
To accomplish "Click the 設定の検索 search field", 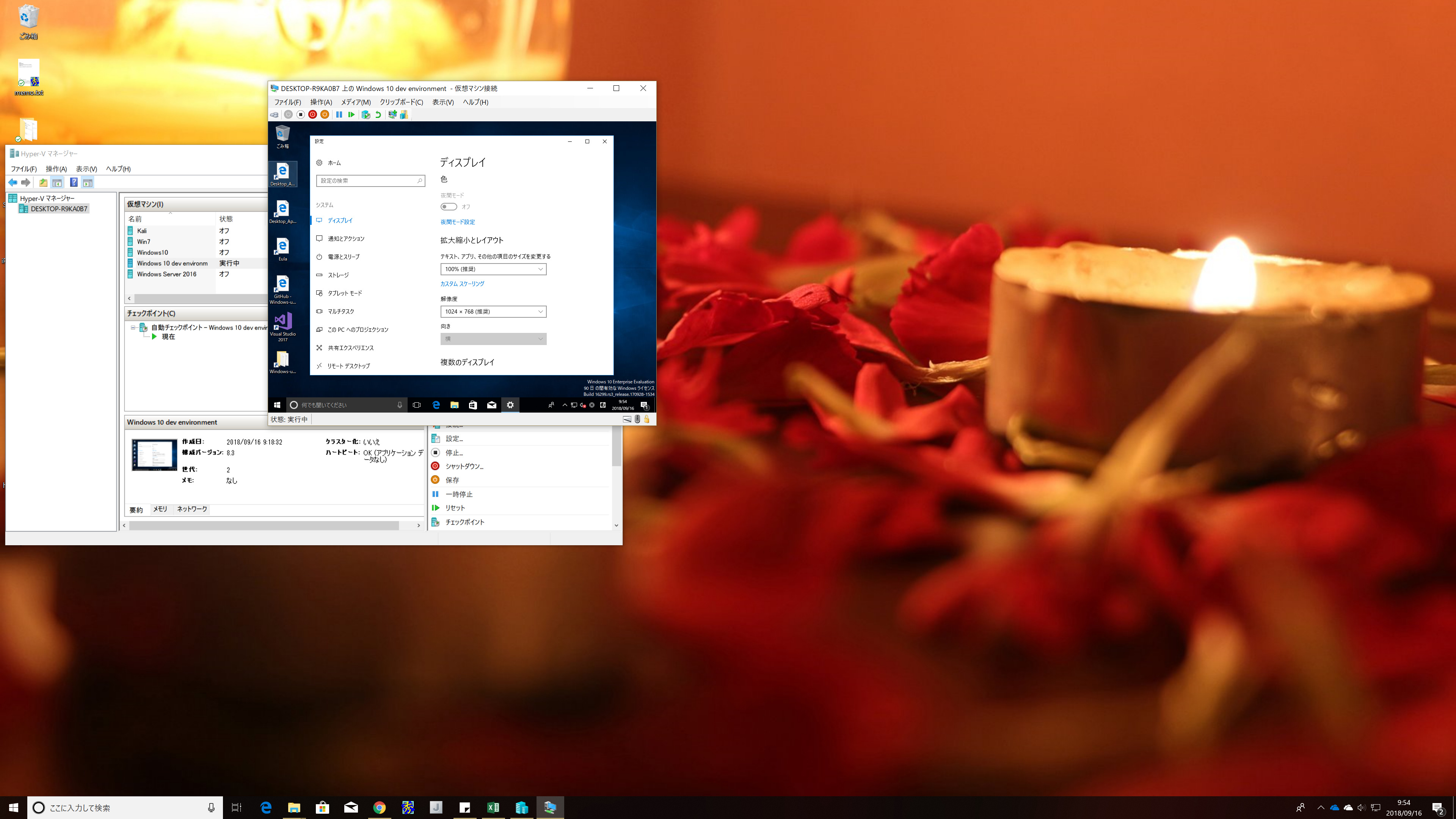I will [367, 181].
